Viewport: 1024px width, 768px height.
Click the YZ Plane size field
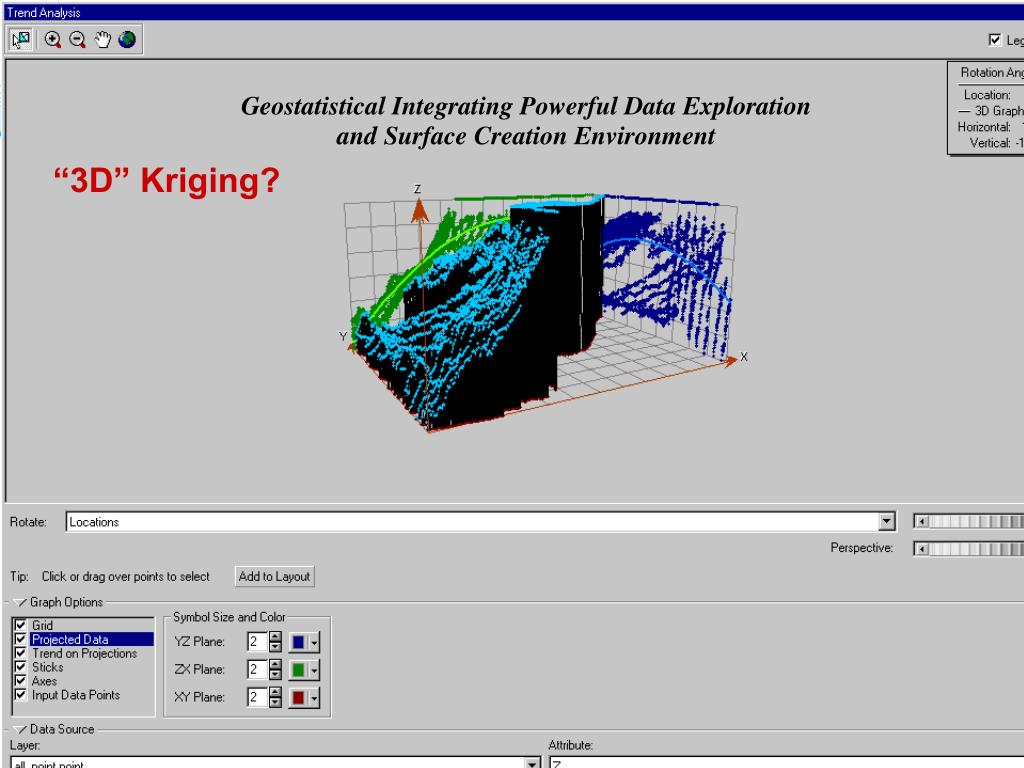[257, 642]
